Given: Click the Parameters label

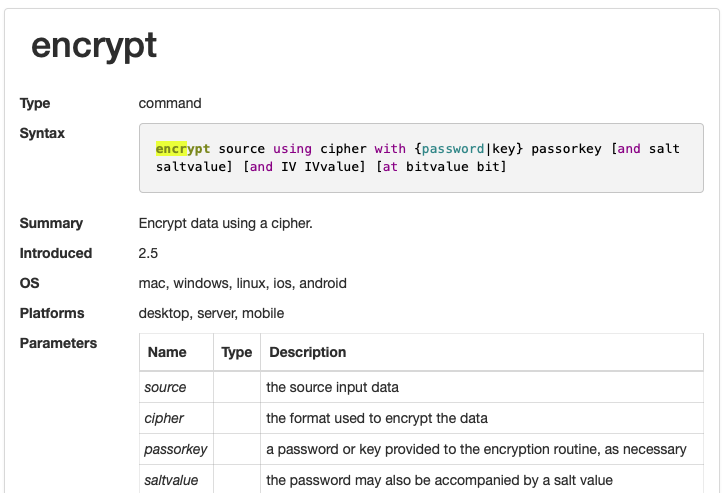Looking at the screenshot, I should (x=58, y=343).
